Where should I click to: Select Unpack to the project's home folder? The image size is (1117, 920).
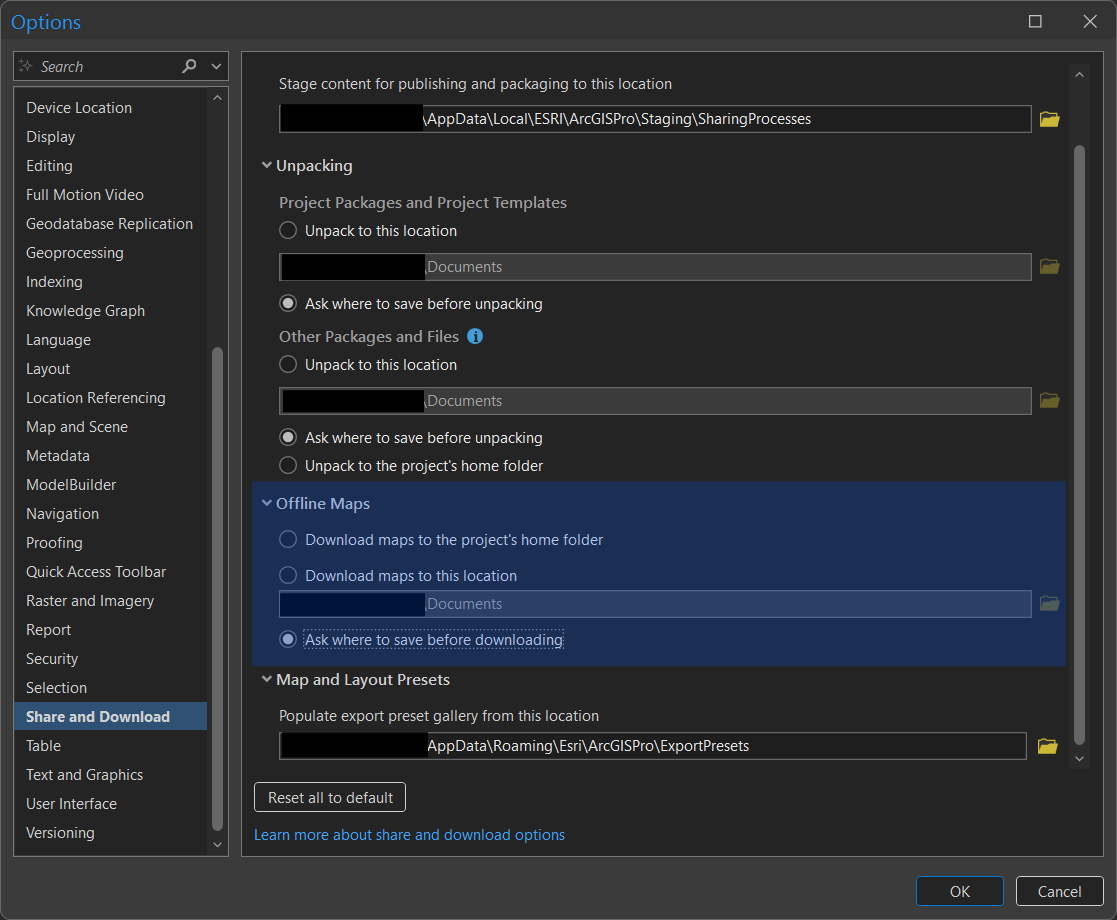click(288, 465)
